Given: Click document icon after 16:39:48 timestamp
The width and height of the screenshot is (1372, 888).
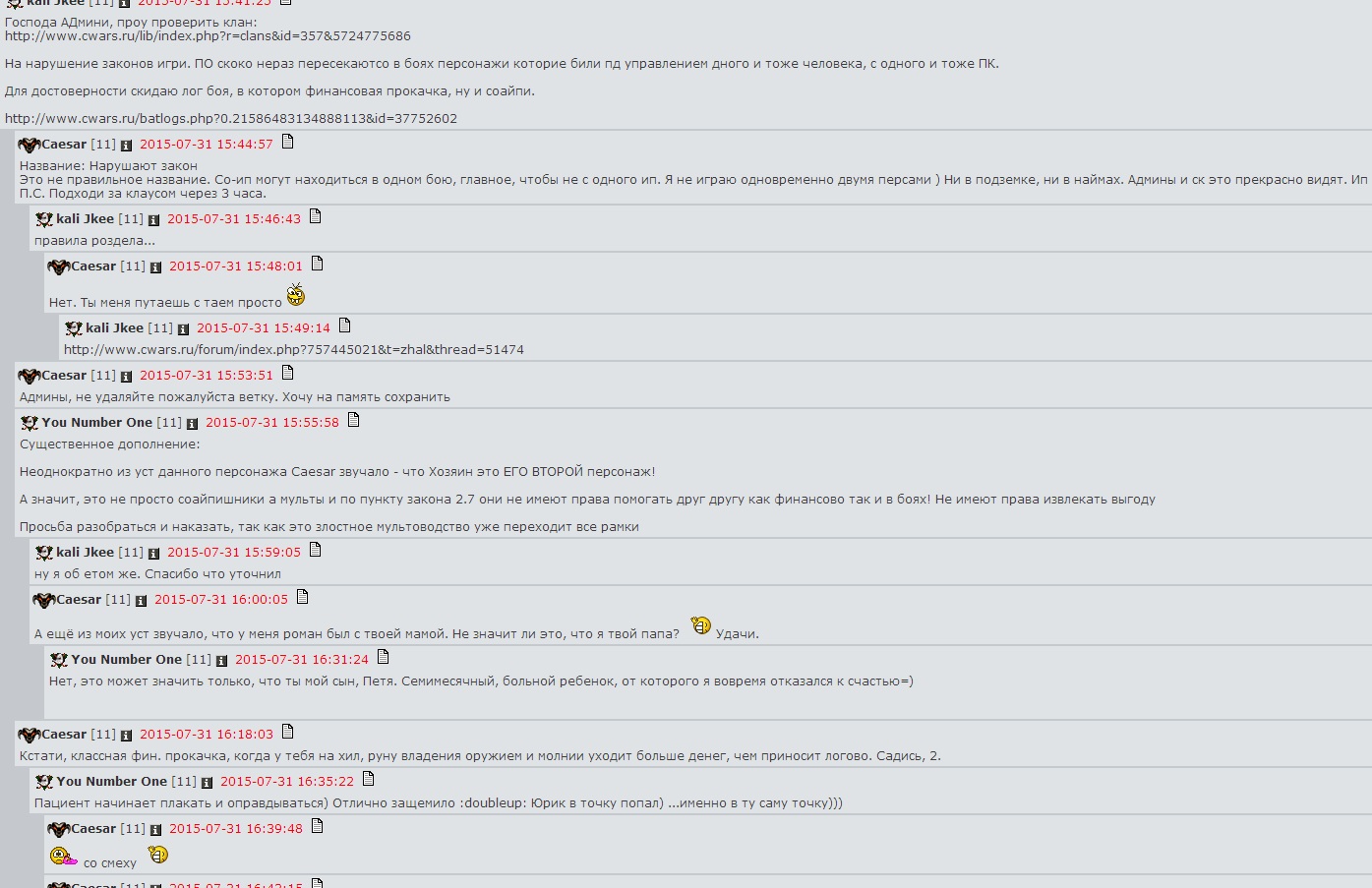Looking at the screenshot, I should (x=317, y=826).
